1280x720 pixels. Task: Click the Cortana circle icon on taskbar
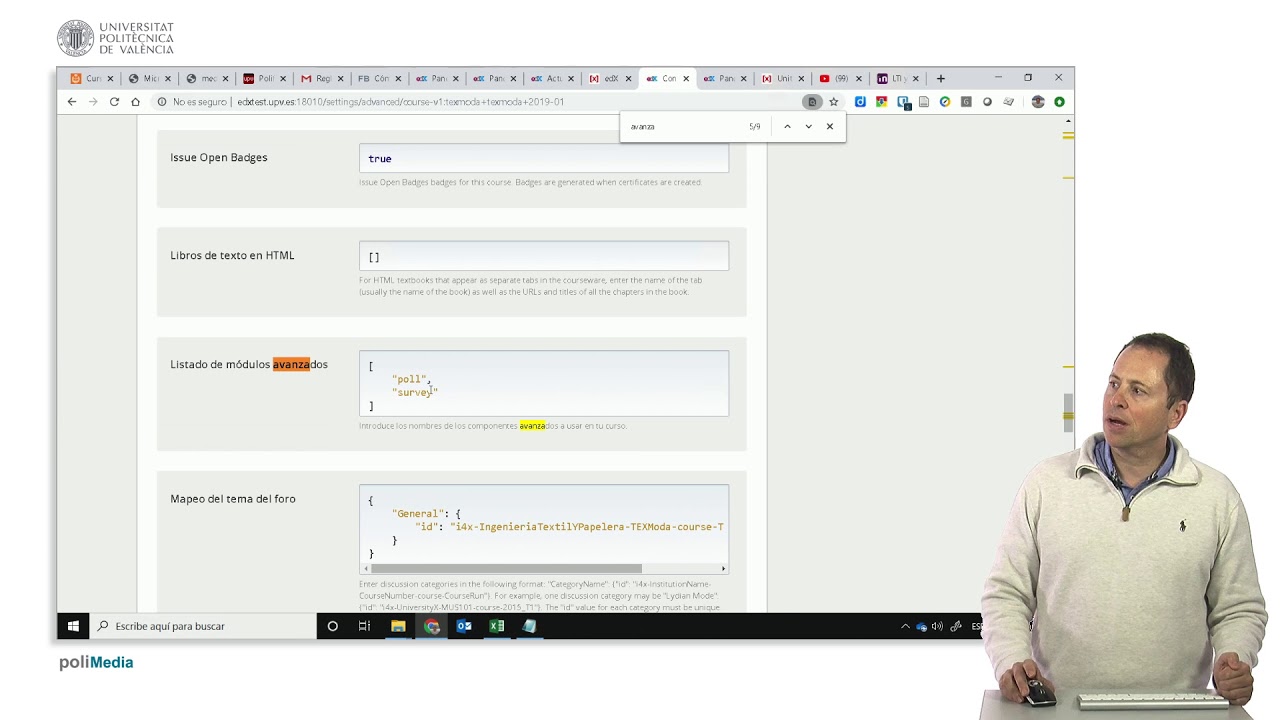pyautogui.click(x=332, y=626)
